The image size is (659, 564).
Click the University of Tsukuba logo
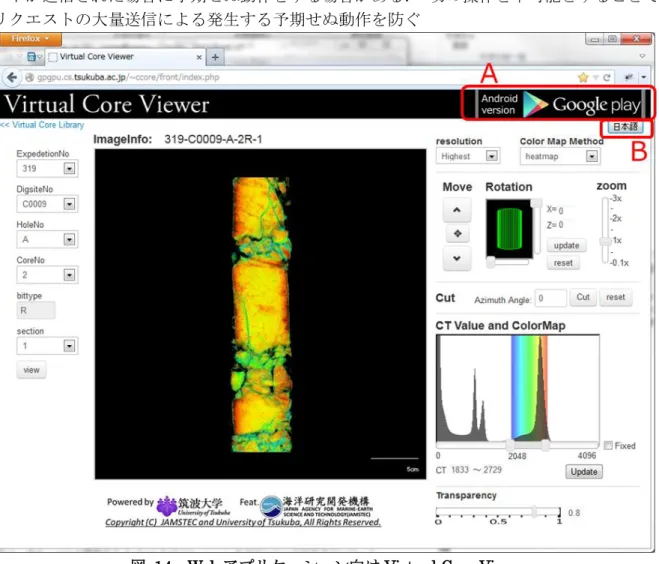(193, 506)
